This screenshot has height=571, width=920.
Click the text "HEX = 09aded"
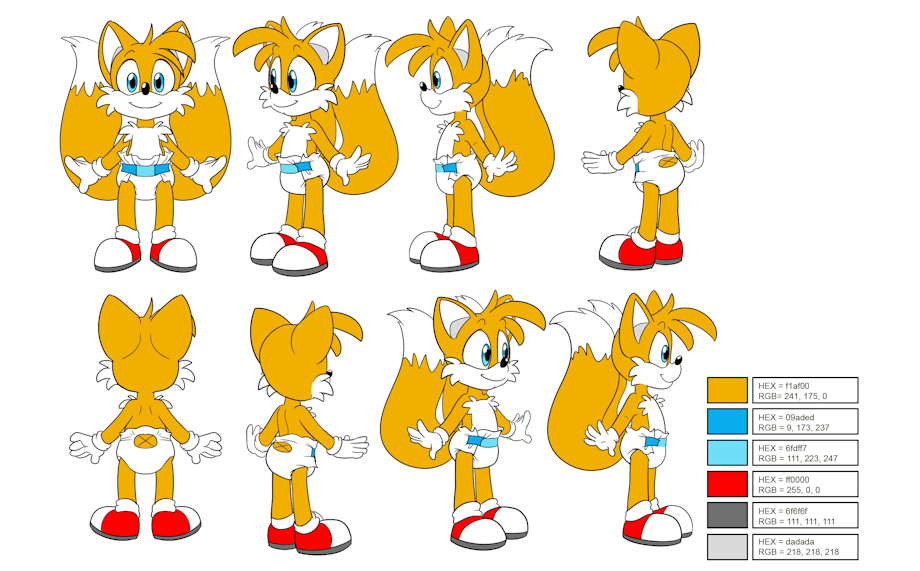click(x=786, y=417)
